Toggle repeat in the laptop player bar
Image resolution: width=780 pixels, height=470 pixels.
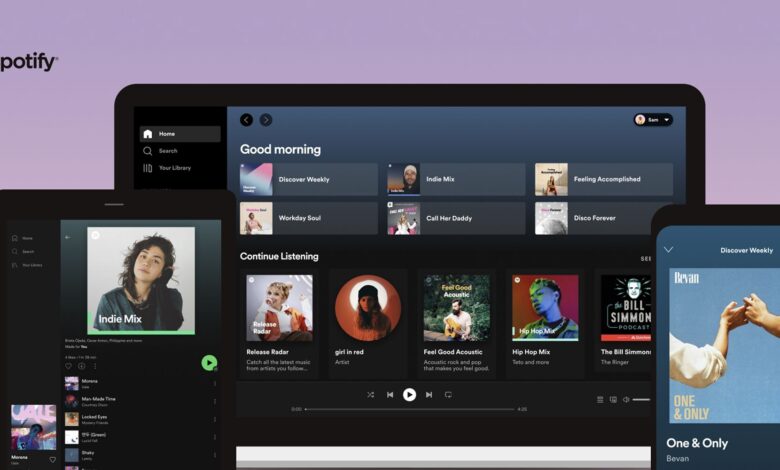pyautogui.click(x=448, y=394)
